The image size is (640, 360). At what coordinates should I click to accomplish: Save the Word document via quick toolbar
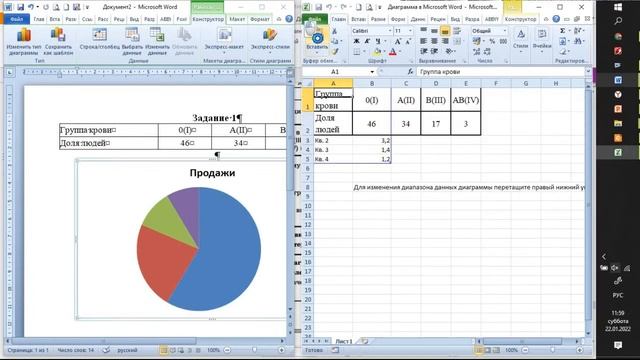(x=20, y=7)
